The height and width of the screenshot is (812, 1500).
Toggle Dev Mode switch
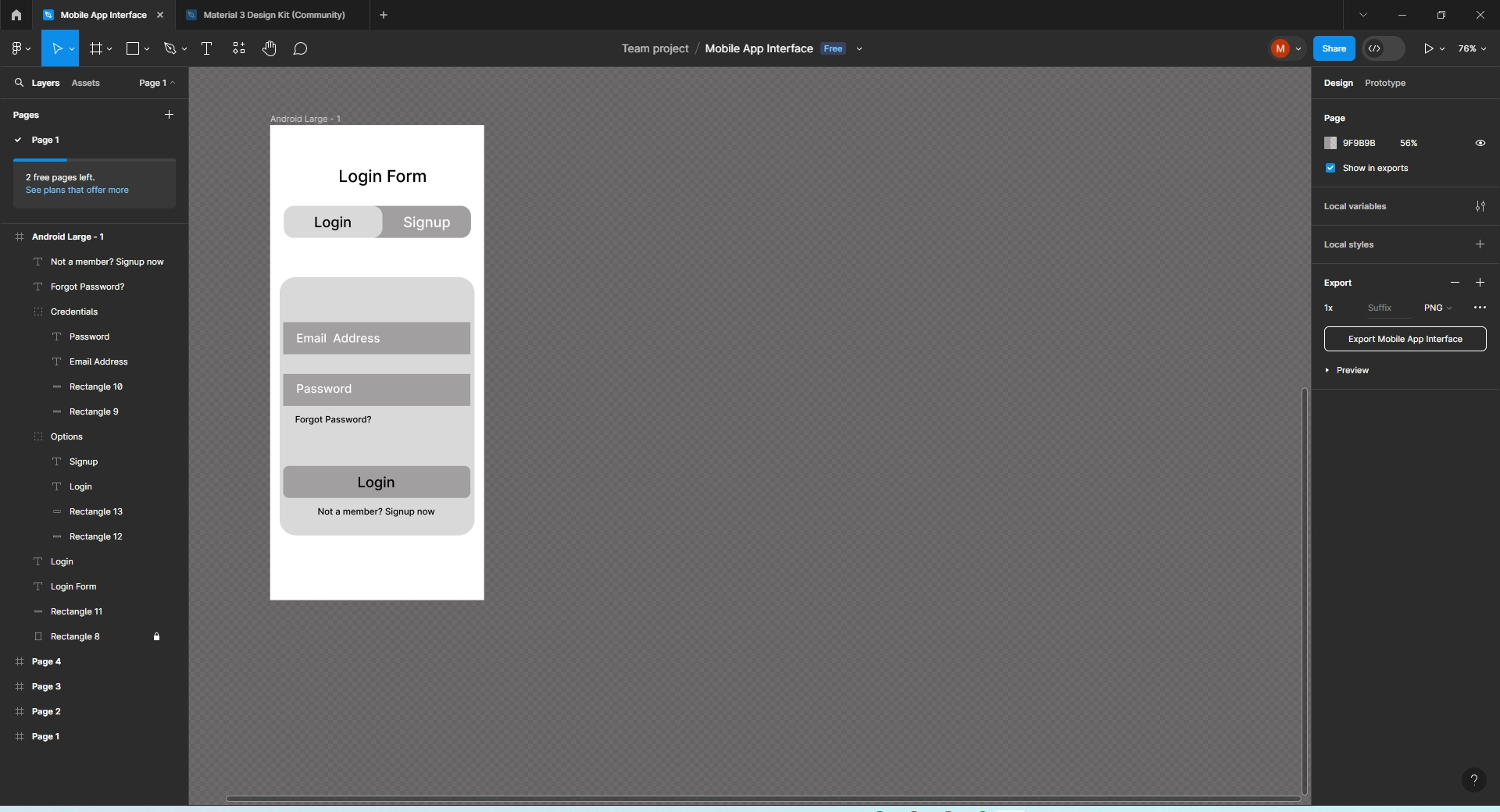[1383, 48]
